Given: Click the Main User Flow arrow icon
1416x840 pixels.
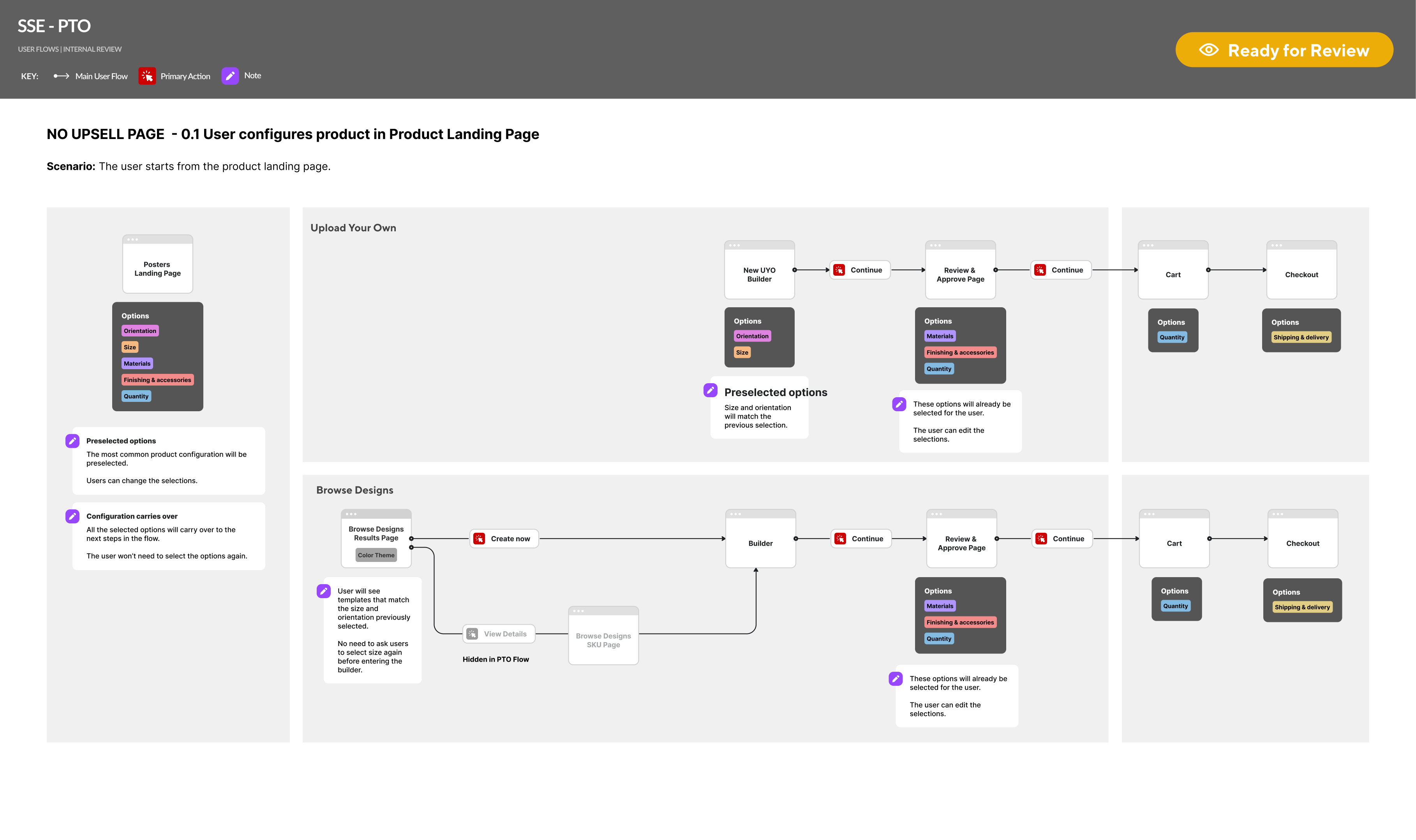Looking at the screenshot, I should (x=61, y=76).
